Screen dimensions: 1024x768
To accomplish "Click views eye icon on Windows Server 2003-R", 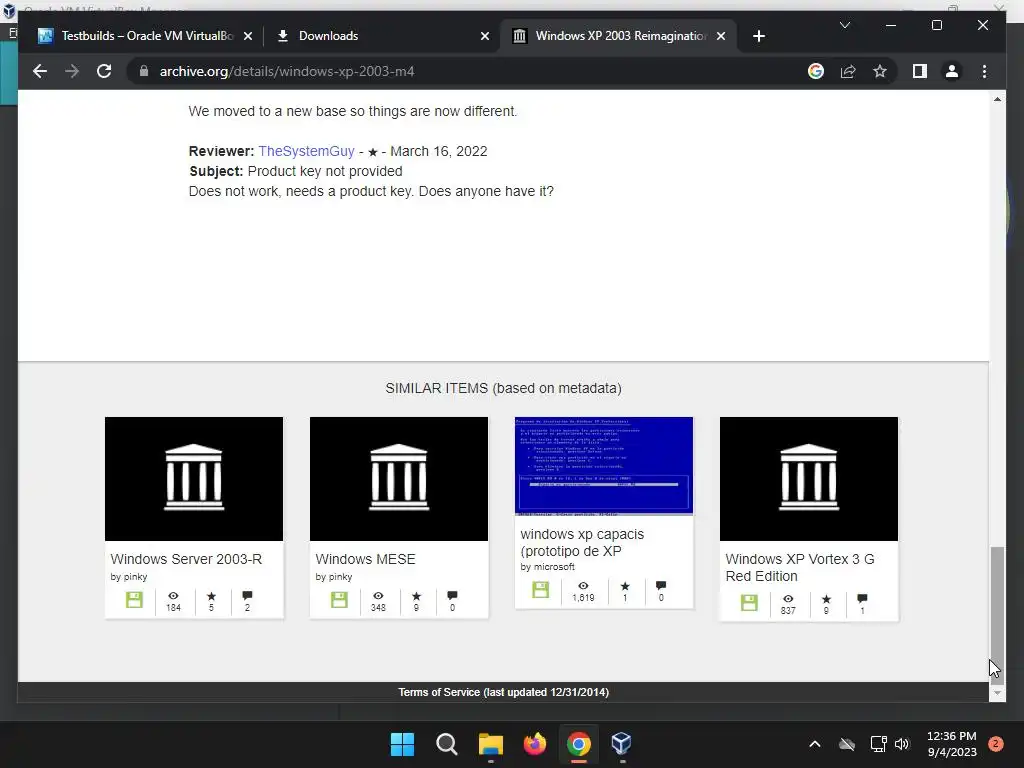I will [173, 596].
